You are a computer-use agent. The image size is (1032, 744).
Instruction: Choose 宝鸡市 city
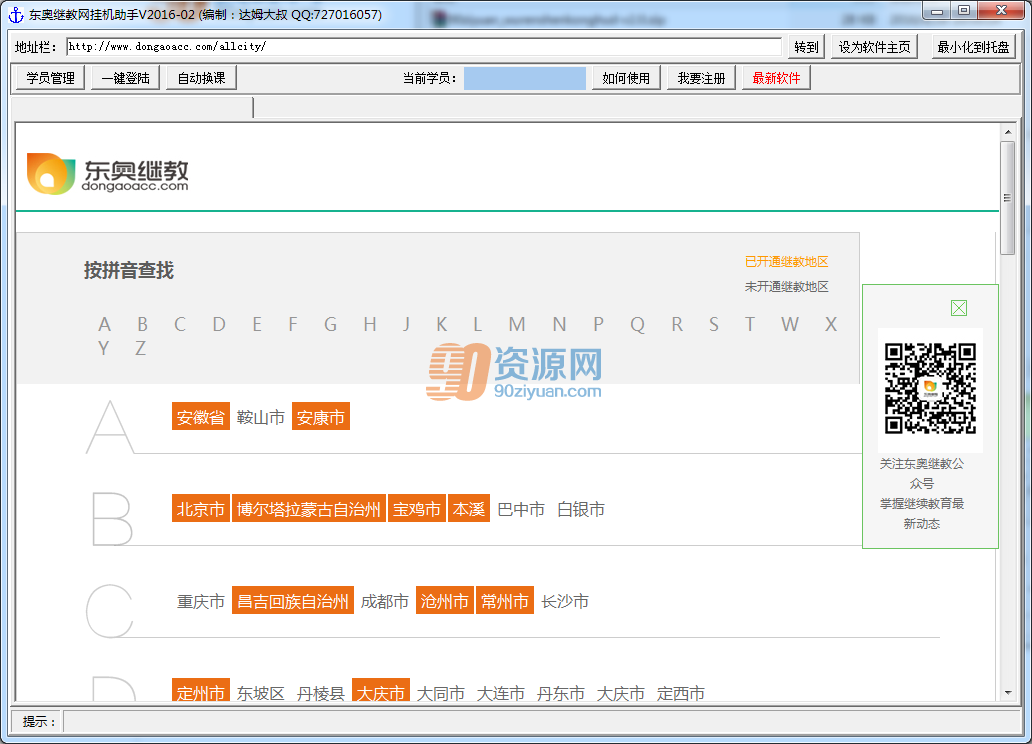(x=417, y=509)
